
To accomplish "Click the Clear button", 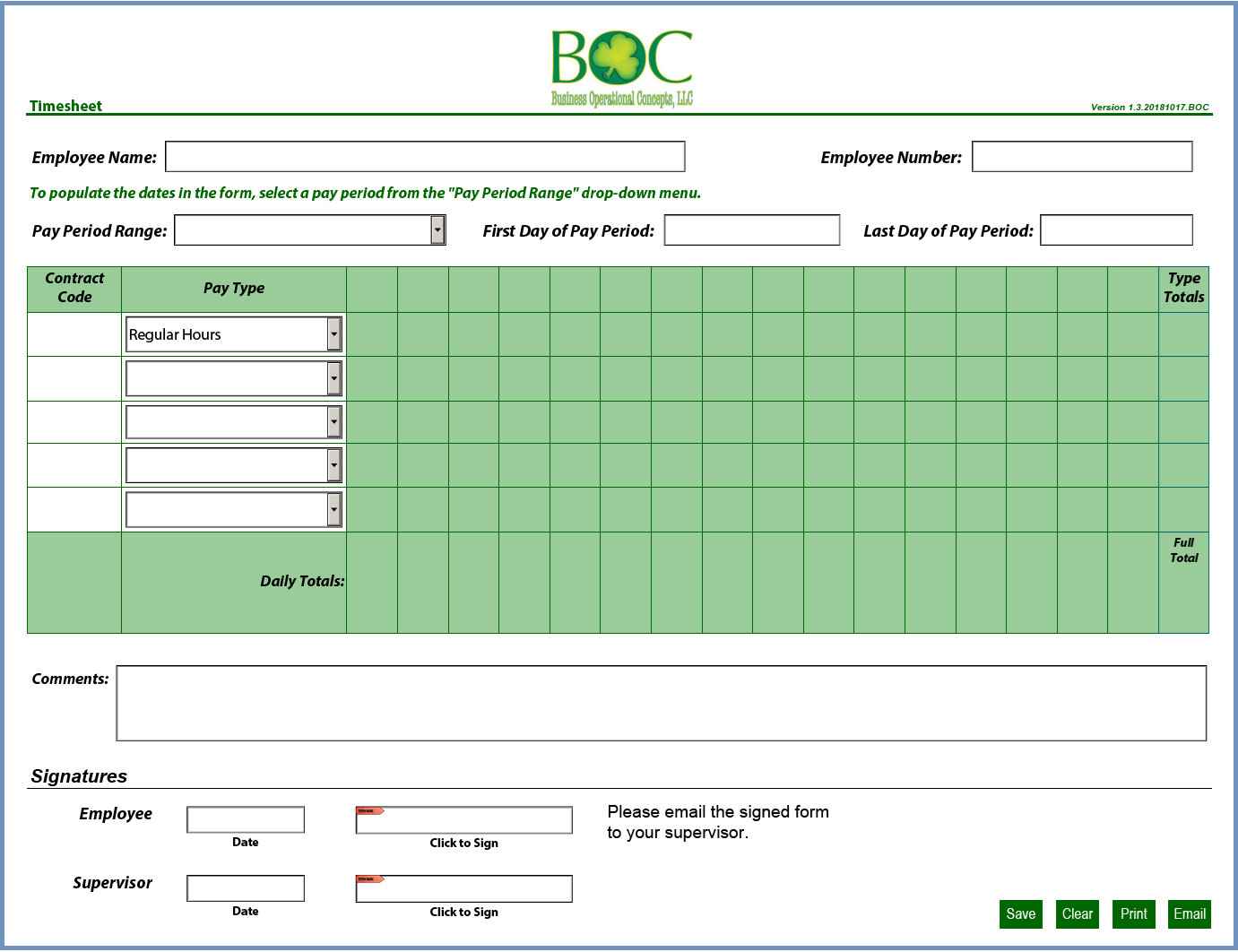I will tap(1077, 913).
